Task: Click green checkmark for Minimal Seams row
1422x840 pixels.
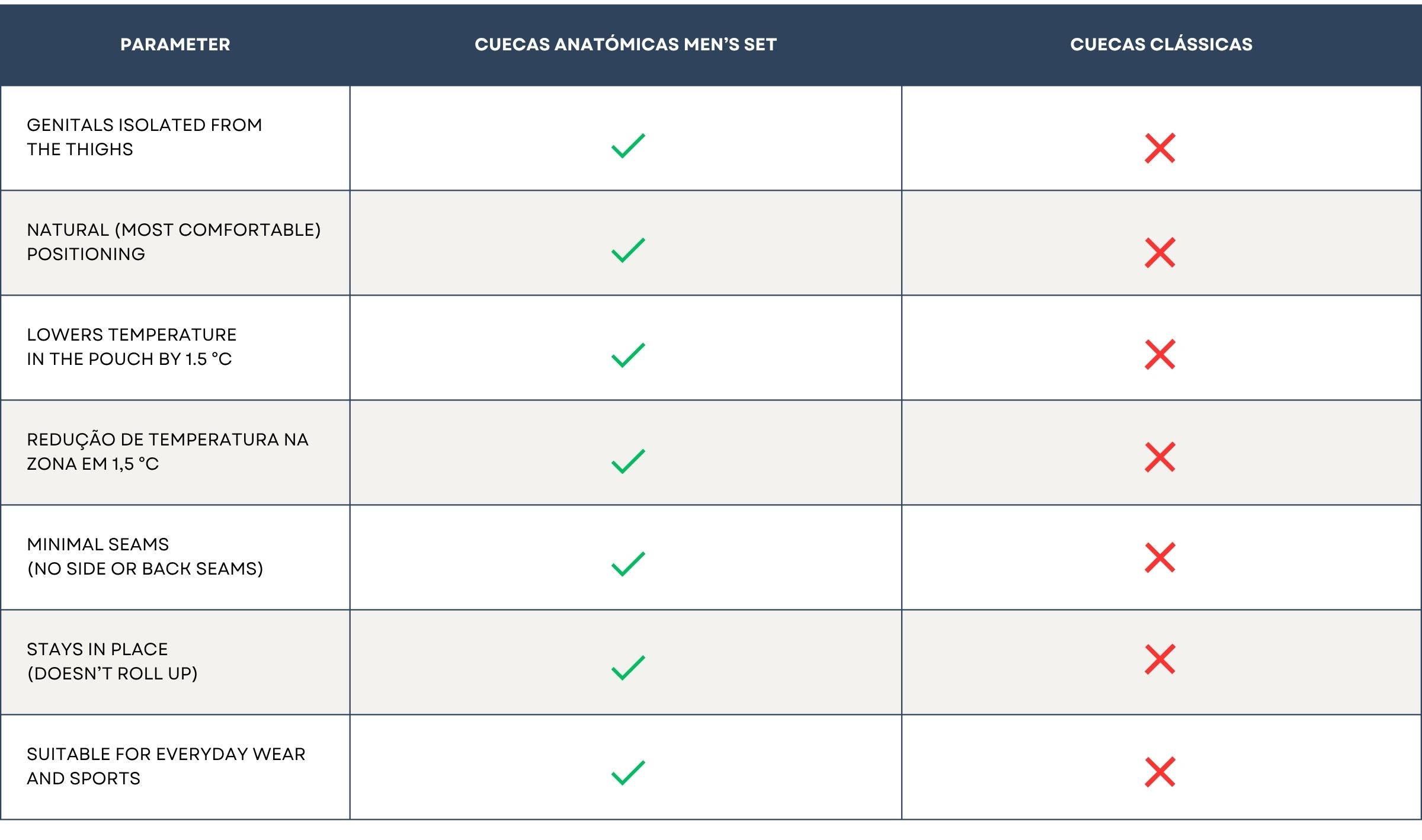Action: coord(627,563)
